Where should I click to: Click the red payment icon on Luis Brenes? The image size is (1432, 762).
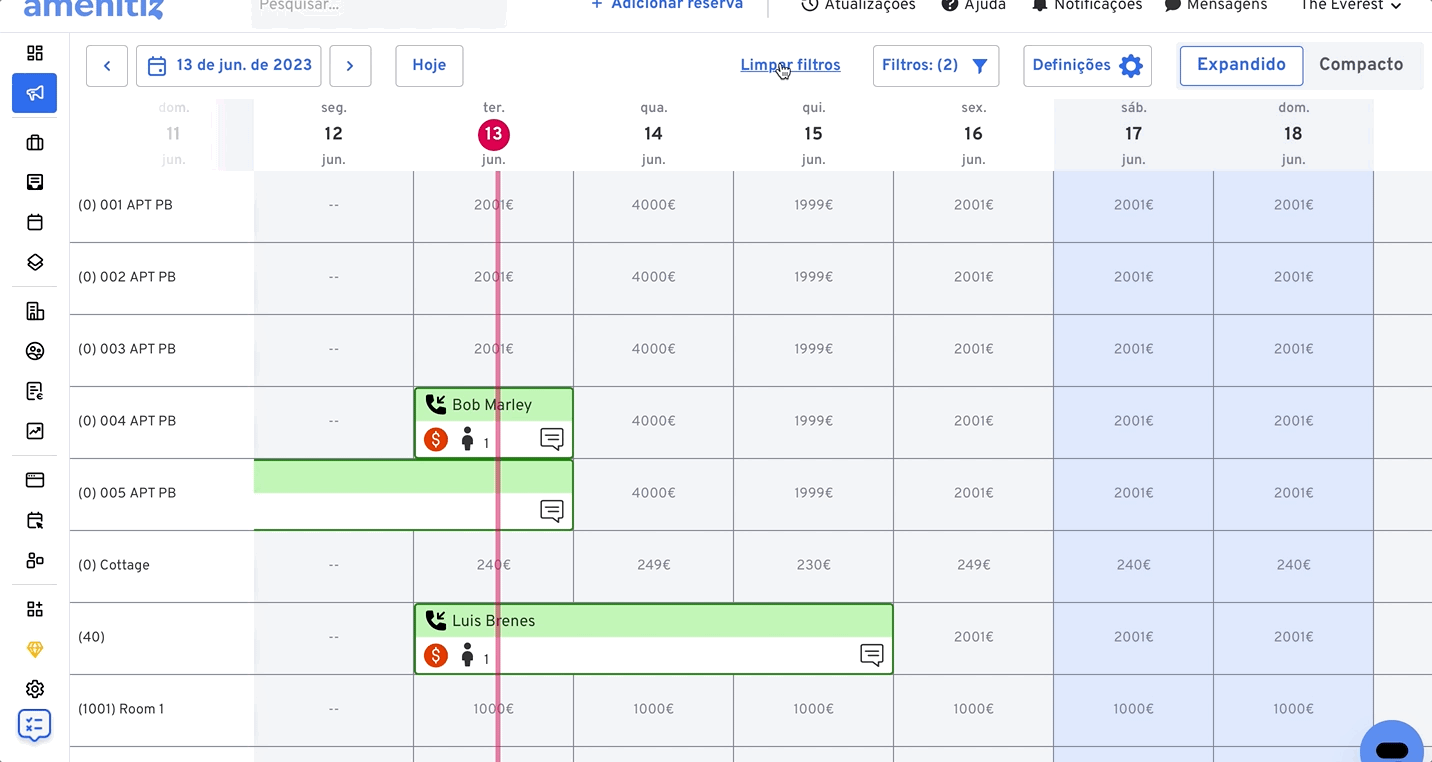click(436, 656)
